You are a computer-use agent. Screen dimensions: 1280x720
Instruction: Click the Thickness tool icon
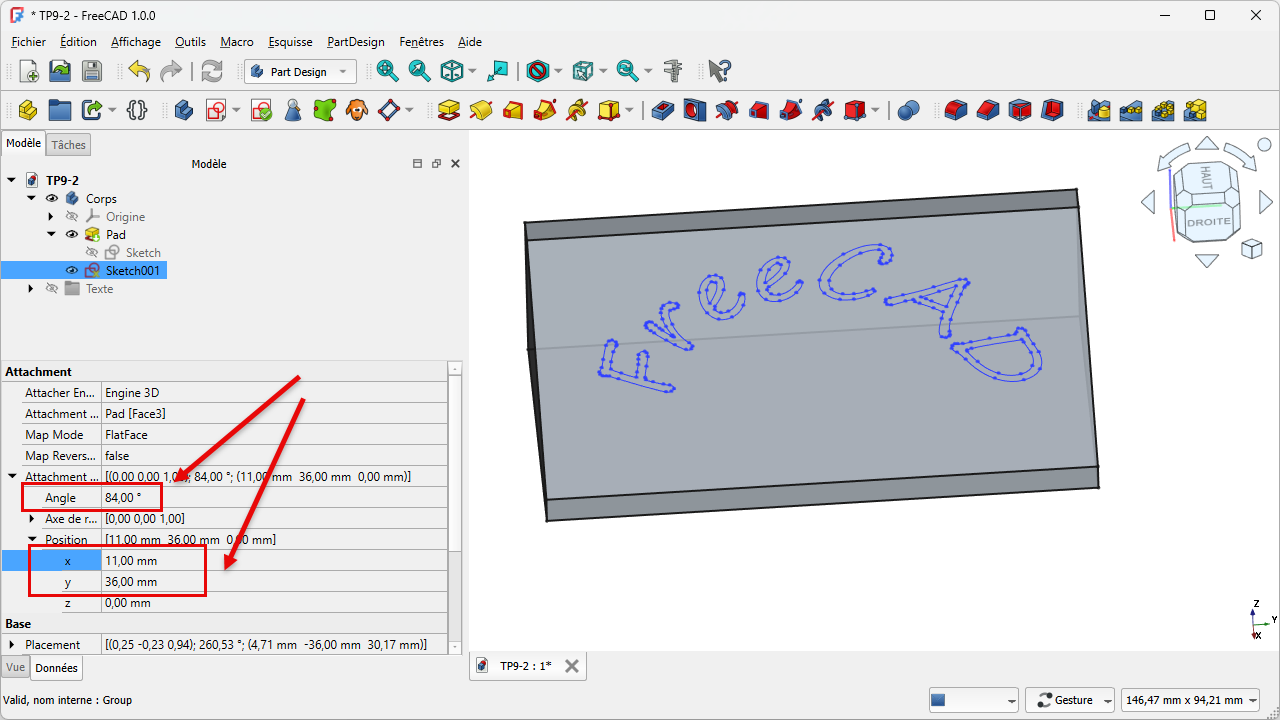(1051, 110)
